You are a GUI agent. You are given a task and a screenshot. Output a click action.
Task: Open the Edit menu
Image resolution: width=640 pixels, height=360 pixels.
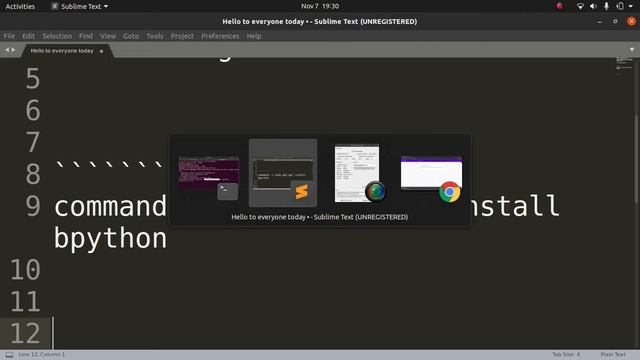tap(28, 36)
